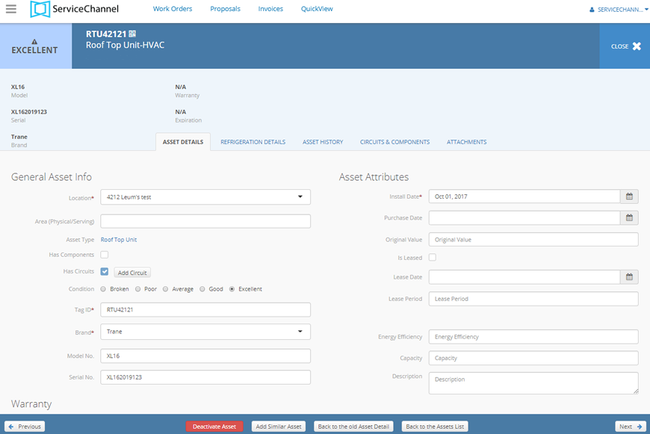The image size is (650, 434).
Task: Switch to the Asset History tab
Action: click(323, 142)
